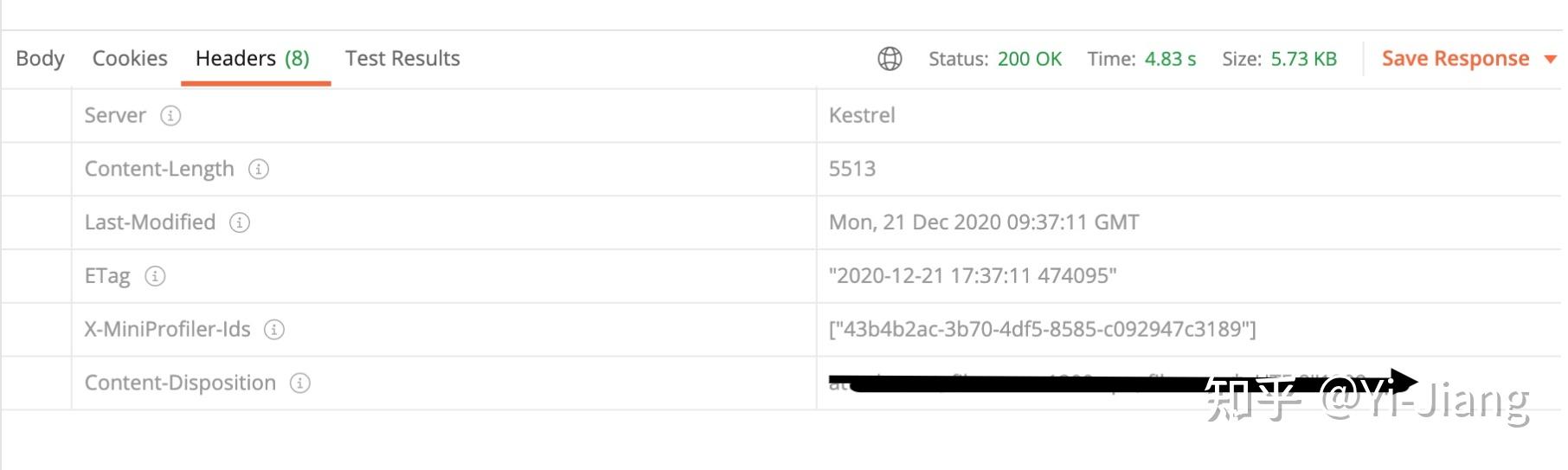
Task: Expand the Save Response dropdown arrow
Action: (1550, 59)
